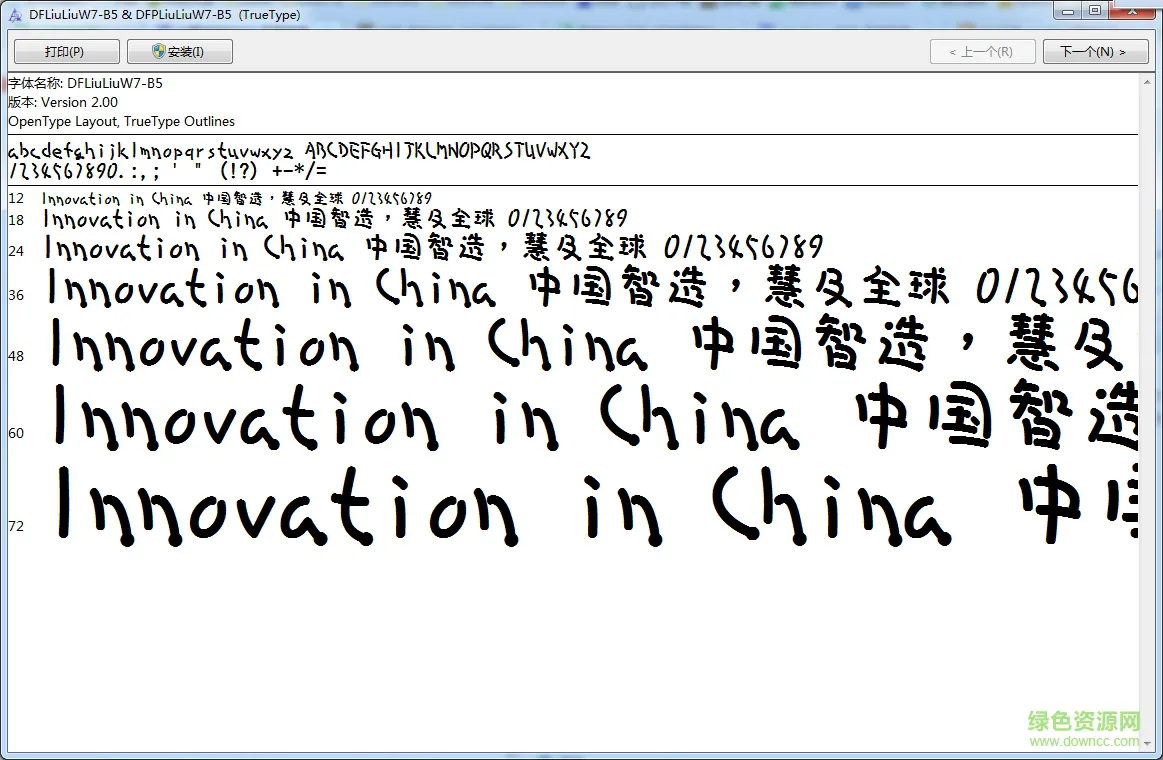Click the 安装(I) install button

tap(179, 52)
